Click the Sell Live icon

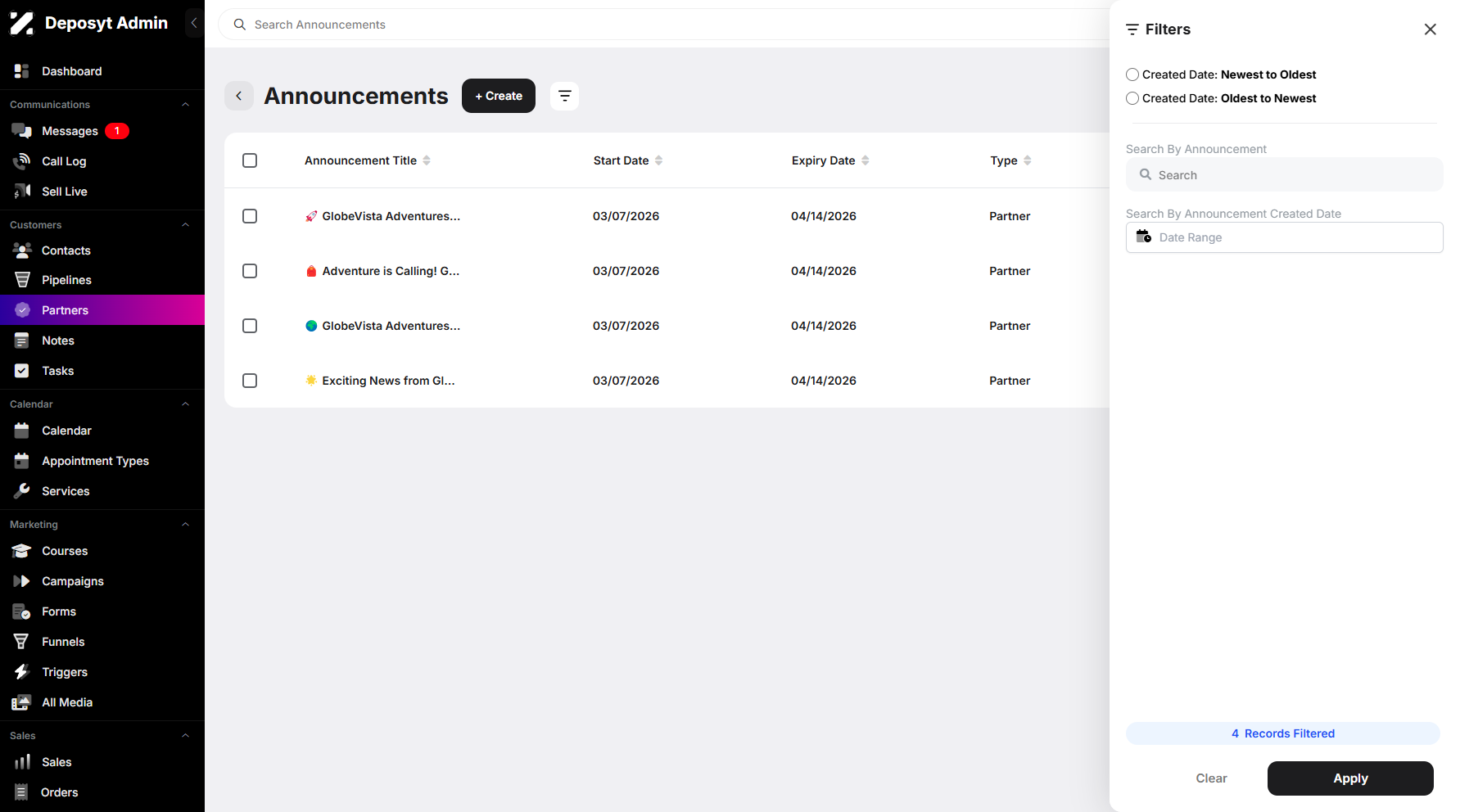click(x=22, y=192)
